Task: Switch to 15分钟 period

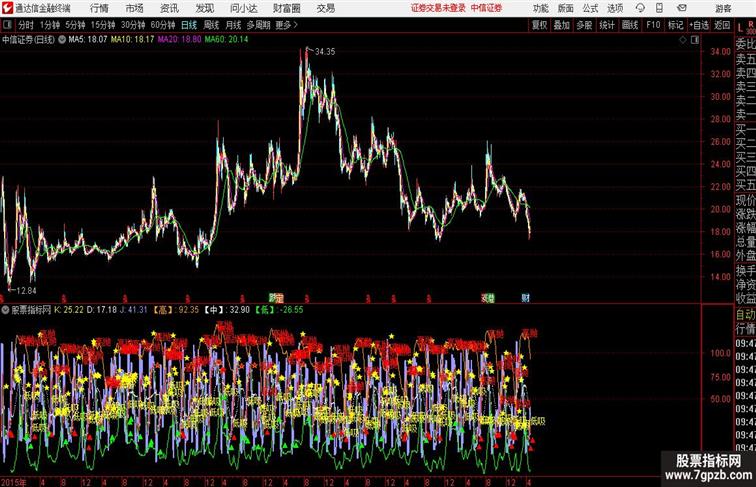Action: [103, 25]
